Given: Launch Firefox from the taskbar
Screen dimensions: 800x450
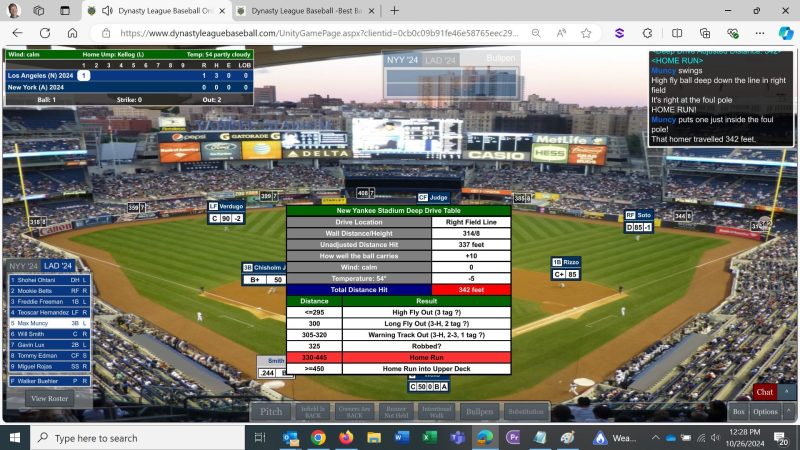Looking at the screenshot, I should click(x=346, y=438).
